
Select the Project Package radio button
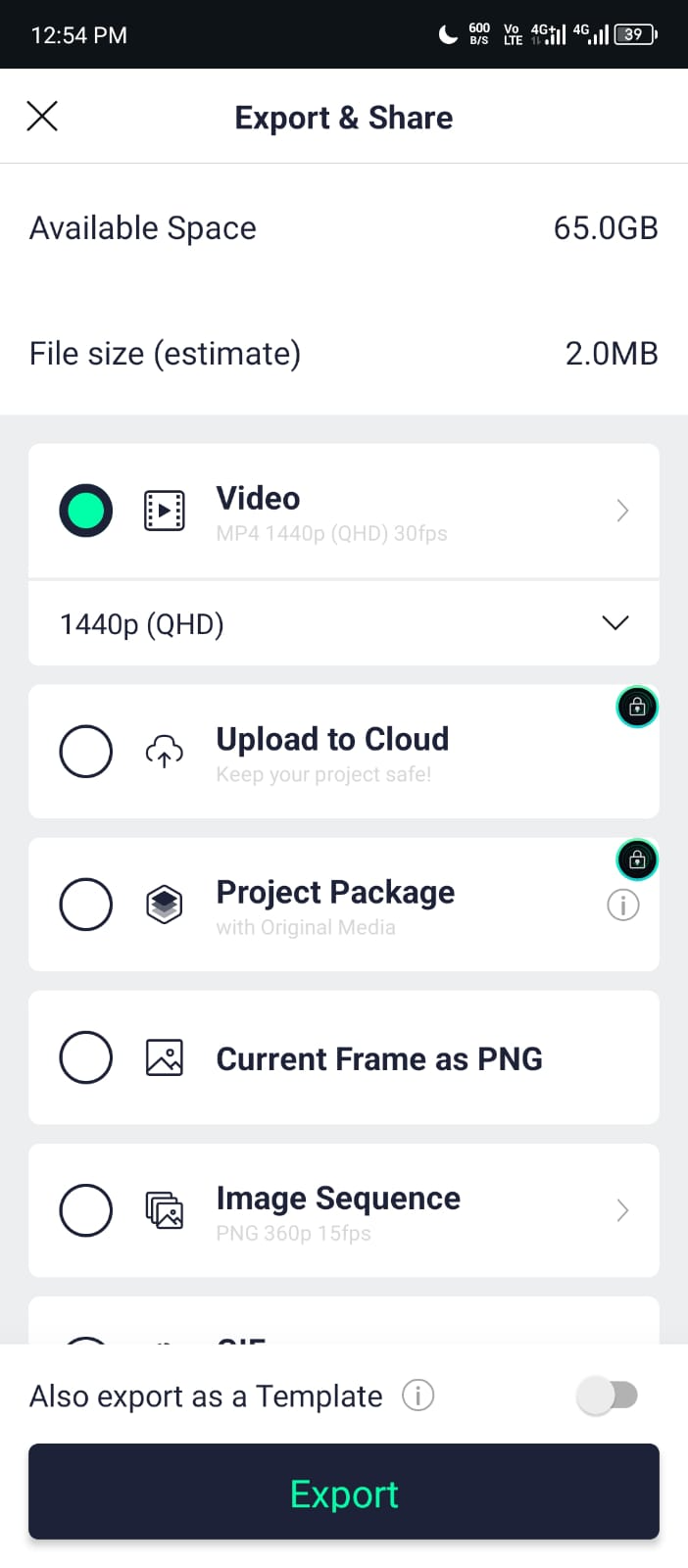86,905
